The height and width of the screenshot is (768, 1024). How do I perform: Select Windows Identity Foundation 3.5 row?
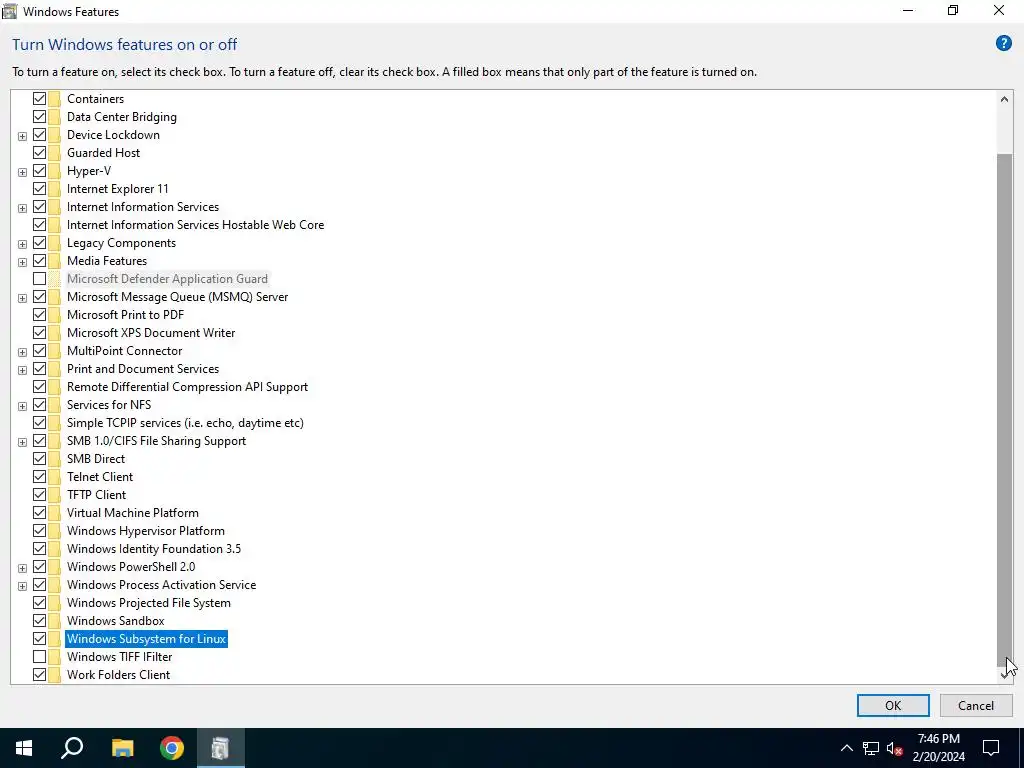pos(153,549)
